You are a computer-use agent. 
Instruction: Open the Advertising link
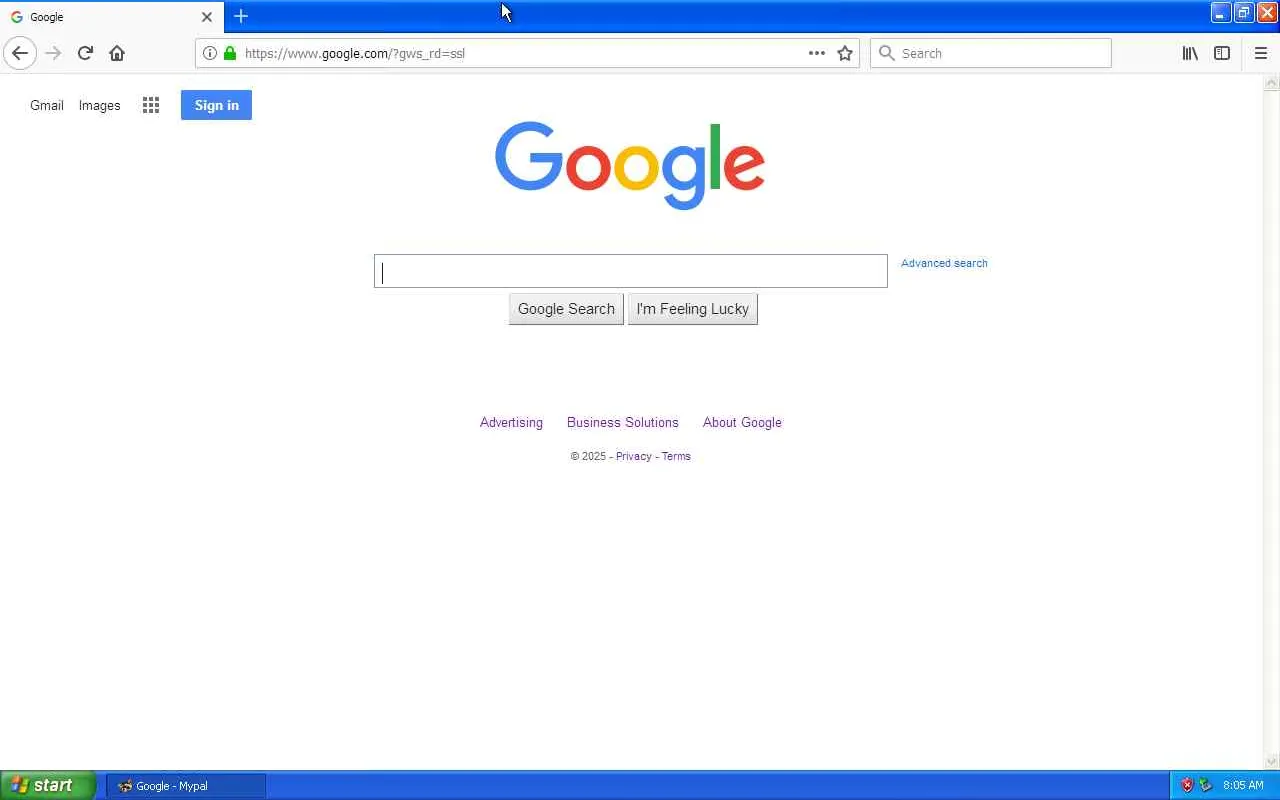pyautogui.click(x=511, y=422)
